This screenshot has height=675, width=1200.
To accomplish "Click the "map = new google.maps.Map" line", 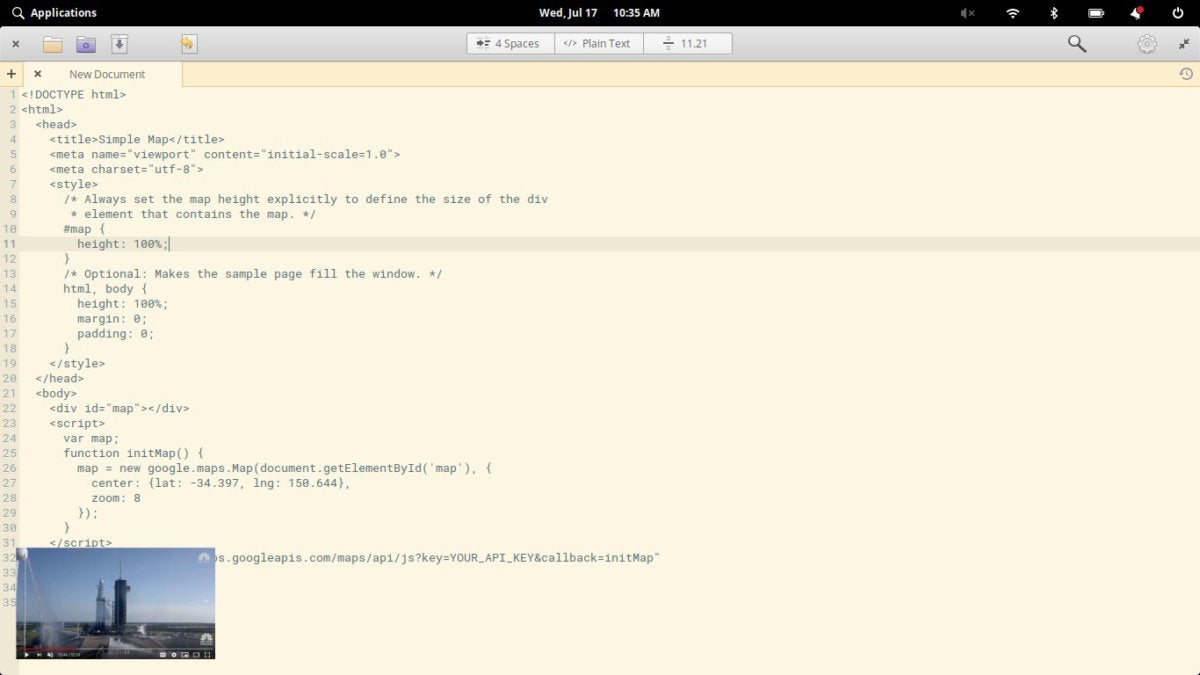I will (285, 468).
